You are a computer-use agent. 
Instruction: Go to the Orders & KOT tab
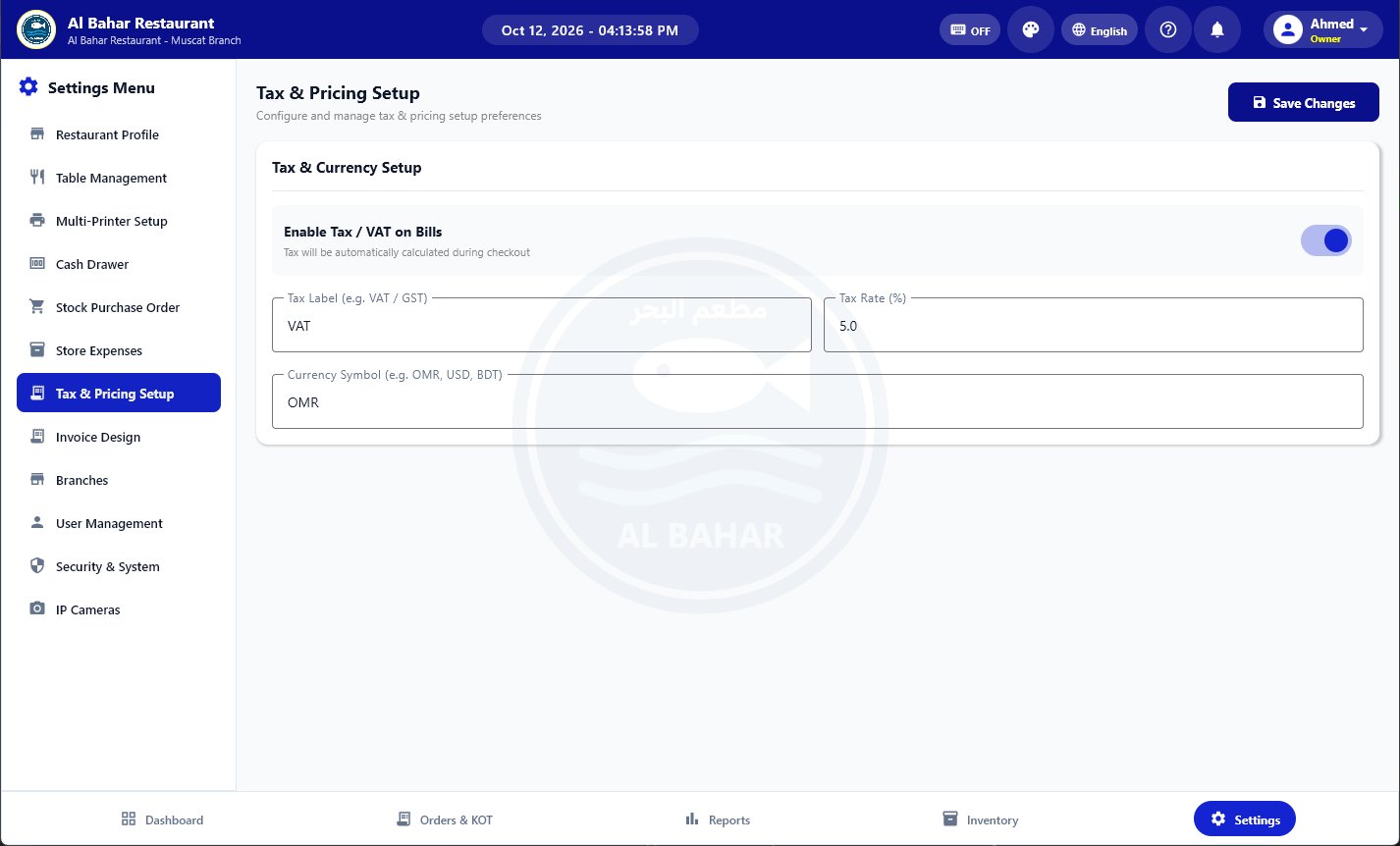coord(444,820)
